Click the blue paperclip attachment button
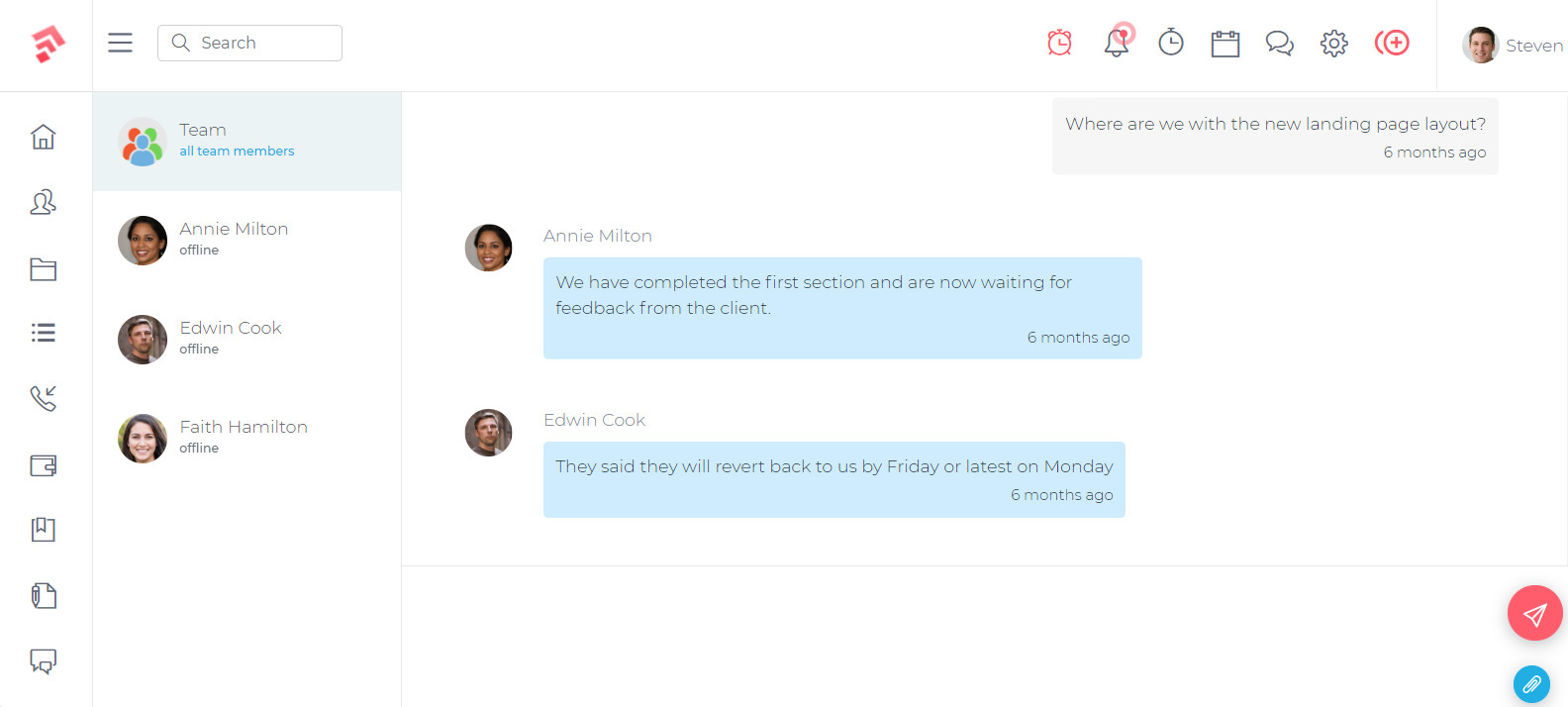This screenshot has width=1568, height=707. point(1531,684)
